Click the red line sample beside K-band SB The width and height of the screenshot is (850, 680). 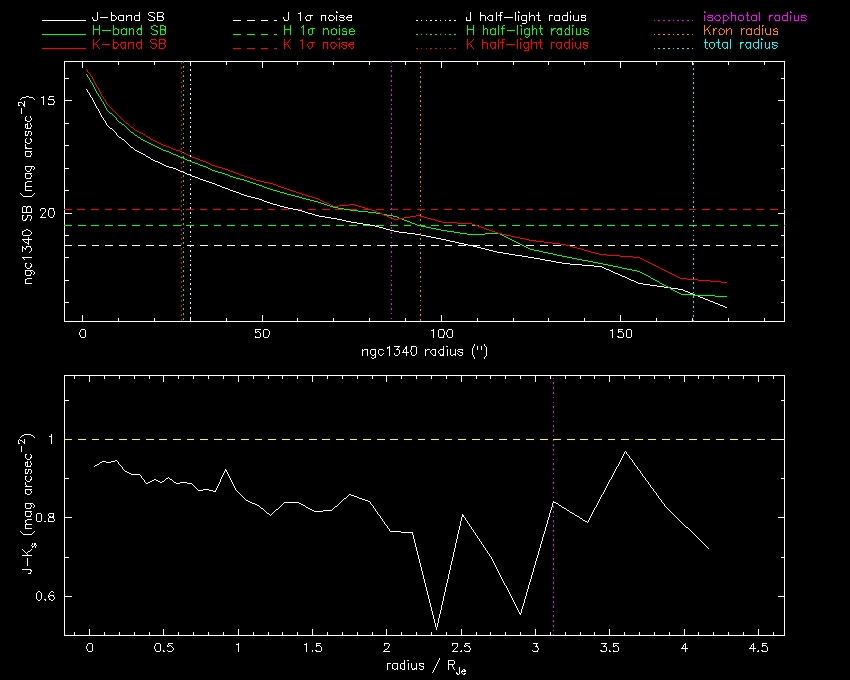[x=75, y=46]
